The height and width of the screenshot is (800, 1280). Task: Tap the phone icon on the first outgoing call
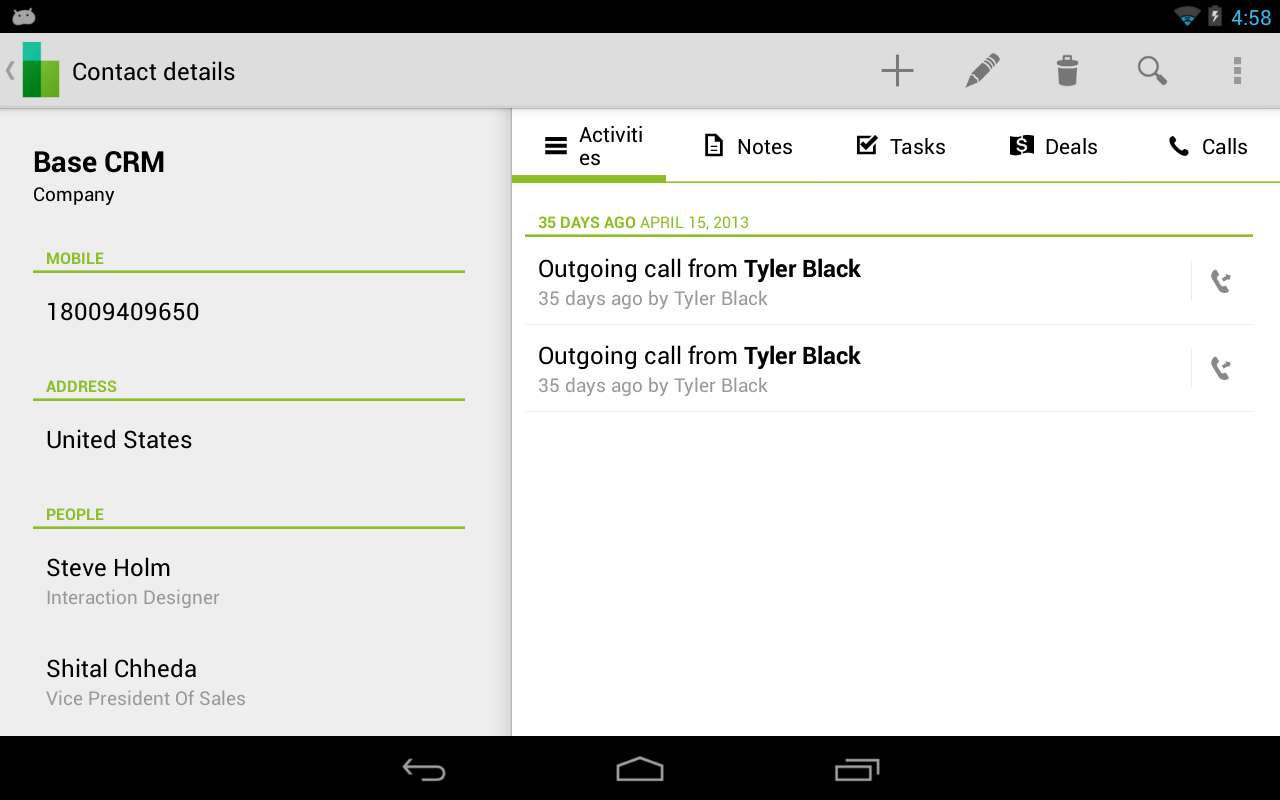1221,281
